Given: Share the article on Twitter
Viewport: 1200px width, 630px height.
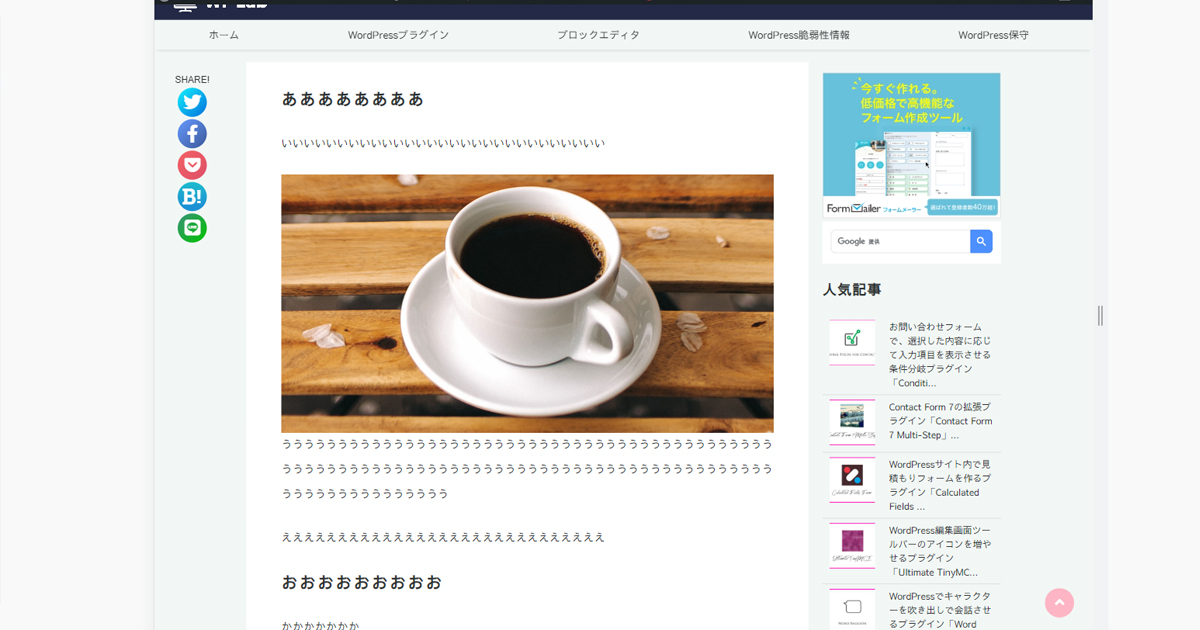Looking at the screenshot, I should [x=192, y=101].
